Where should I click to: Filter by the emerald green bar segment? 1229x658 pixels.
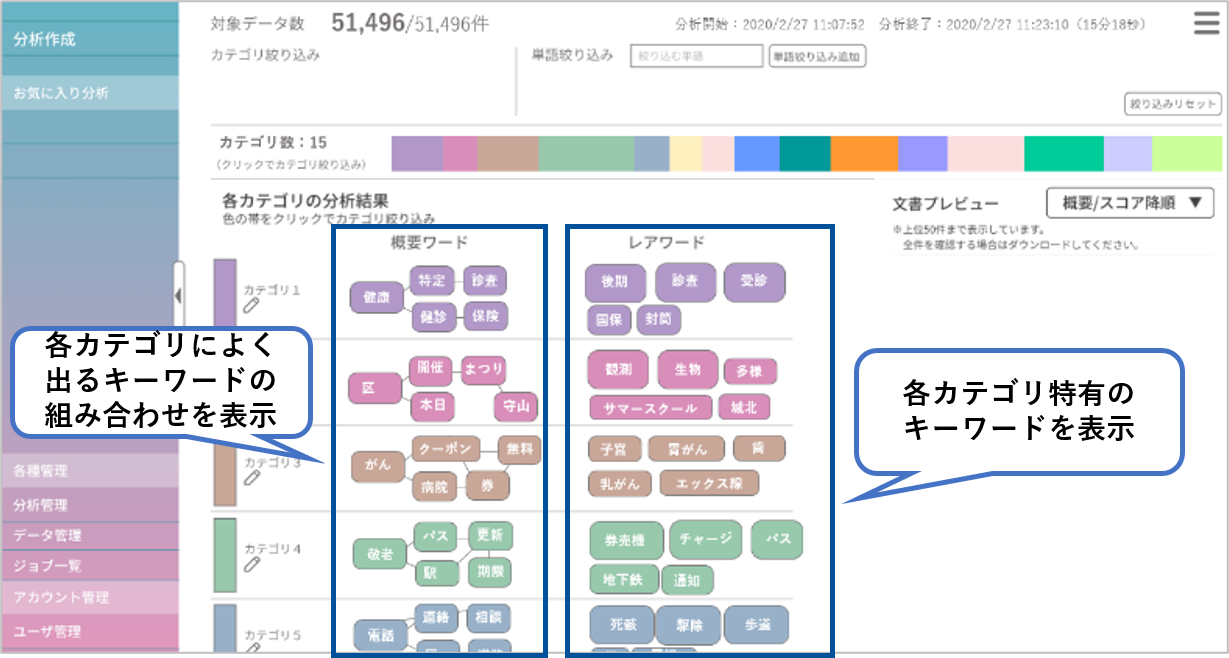(1064, 154)
